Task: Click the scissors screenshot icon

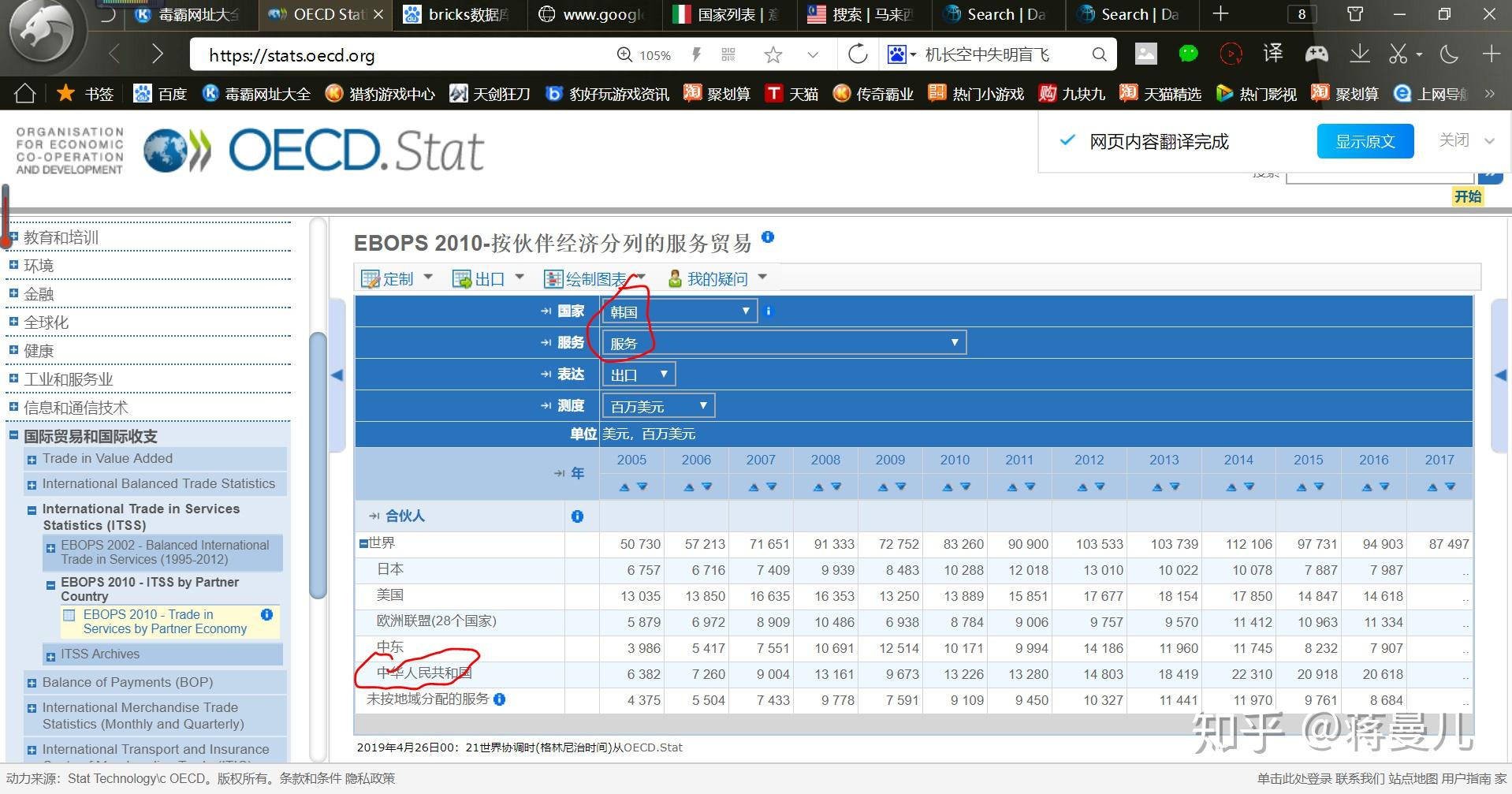Action: click(x=1398, y=54)
